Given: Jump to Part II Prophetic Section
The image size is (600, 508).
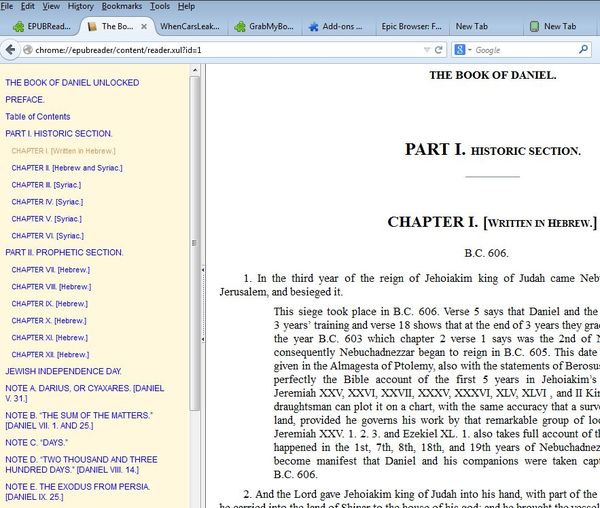Looking at the screenshot, I should 64,252.
